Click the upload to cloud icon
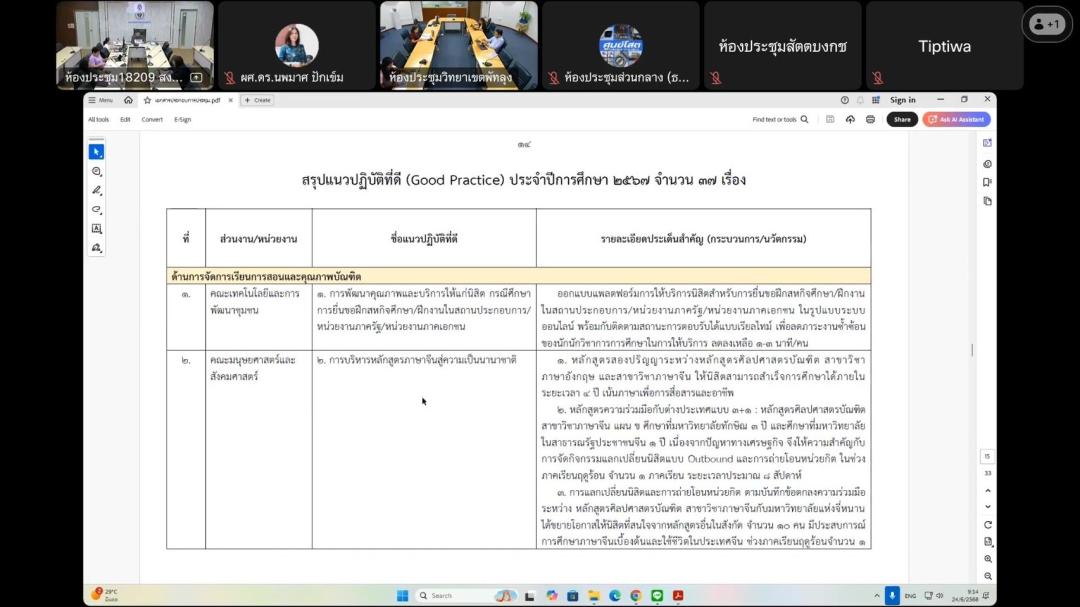Screen dimensions: 1080x607 850,119
